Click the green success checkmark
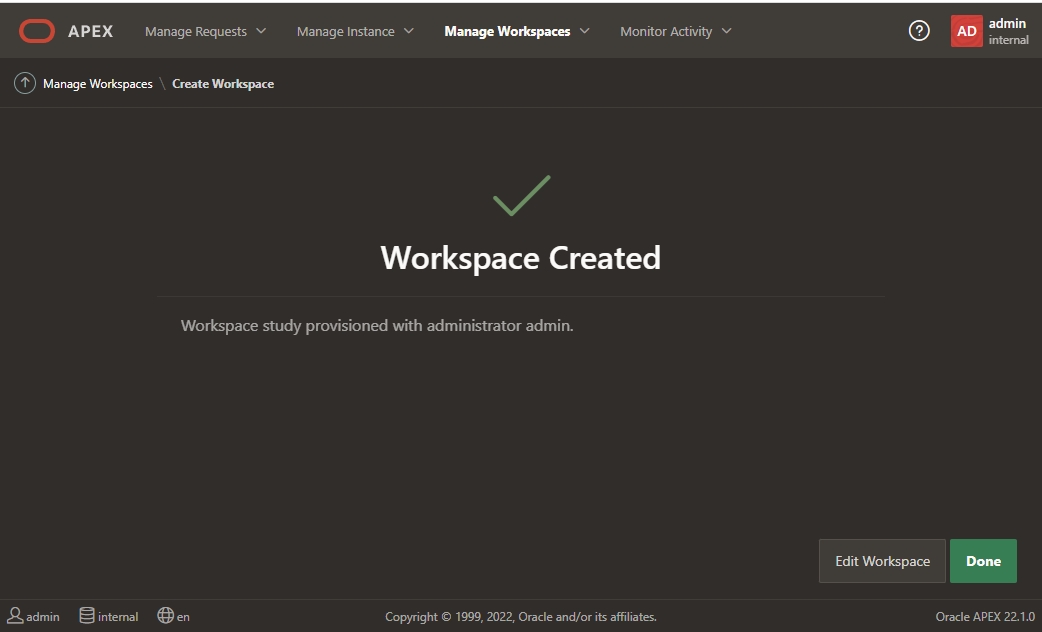1042x632 pixels. pyautogui.click(x=521, y=196)
